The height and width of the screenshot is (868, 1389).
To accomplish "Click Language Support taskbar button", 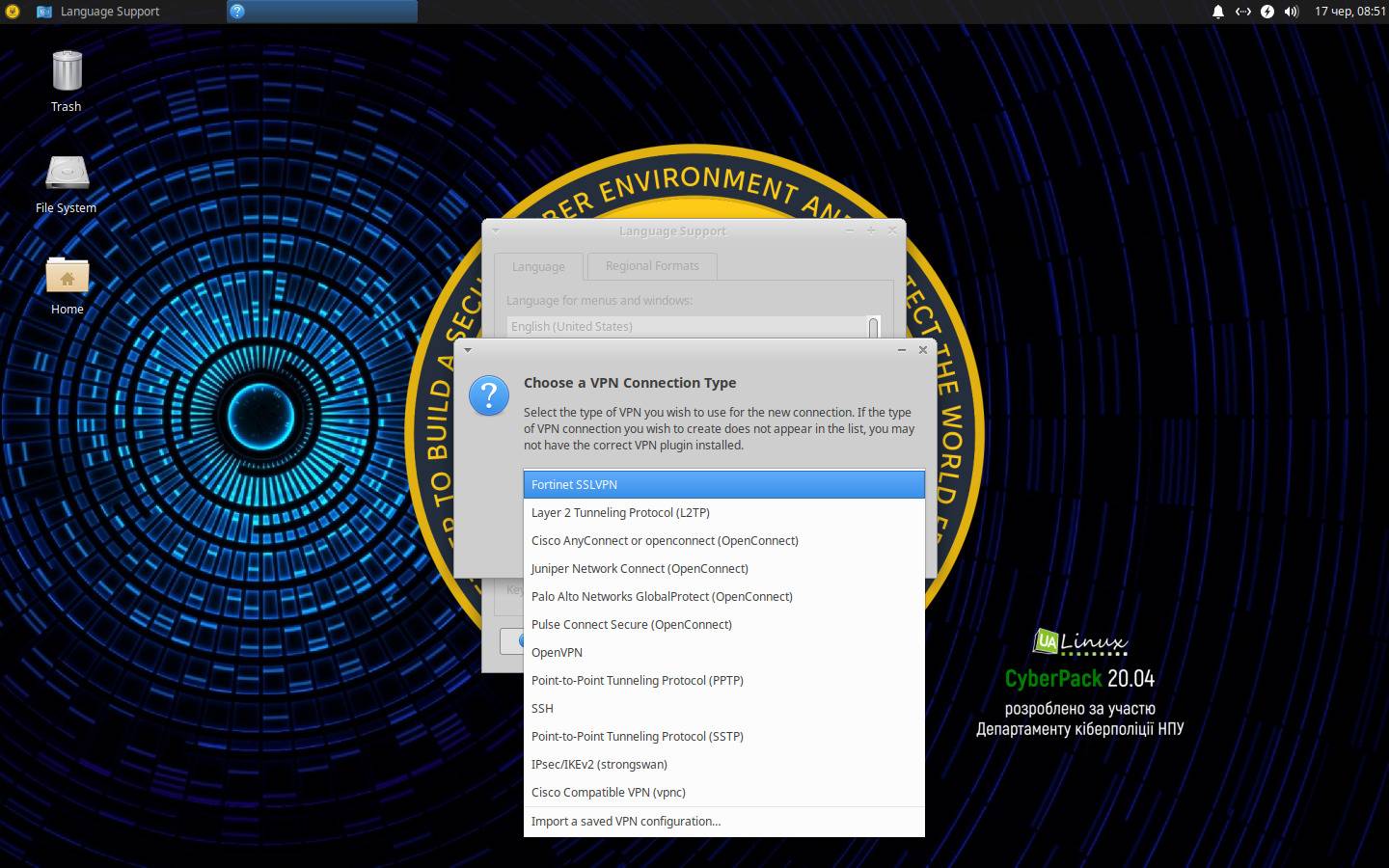I will click(x=127, y=12).
